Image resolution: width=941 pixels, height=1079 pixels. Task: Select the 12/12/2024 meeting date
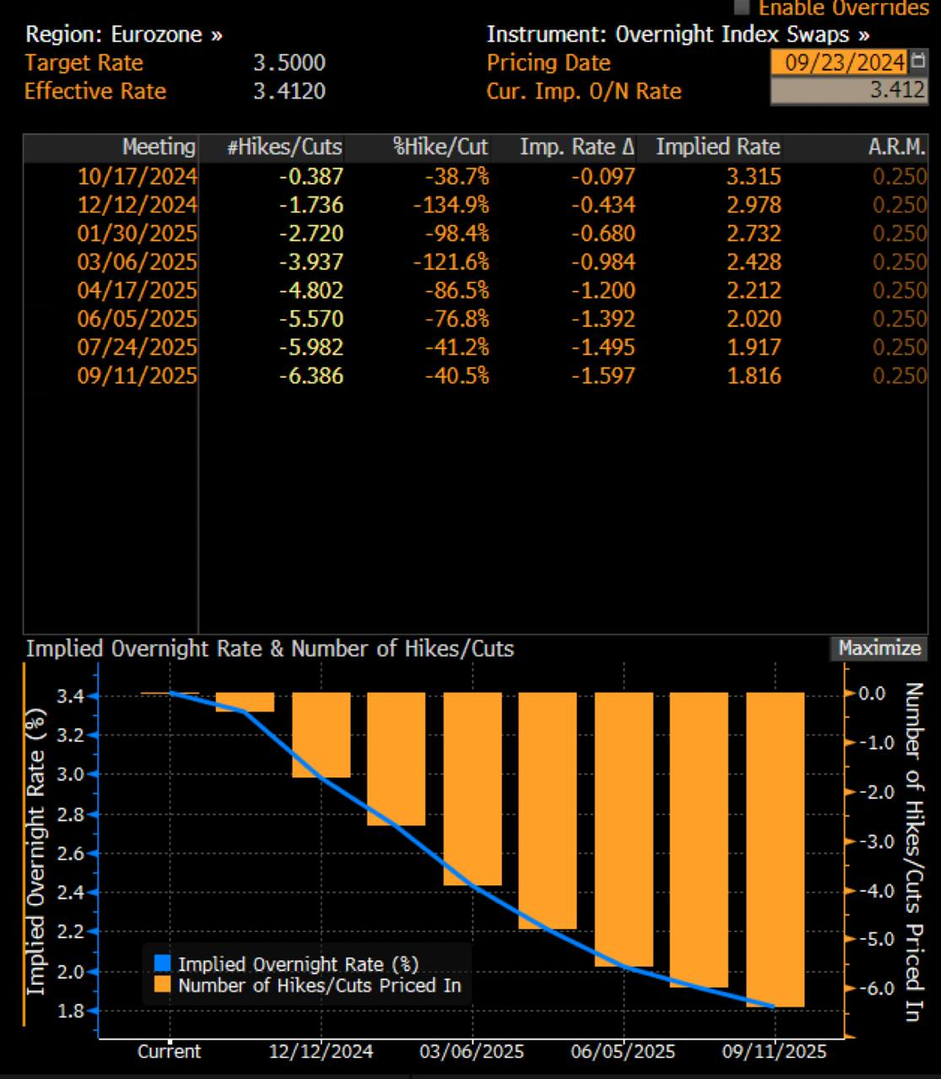pos(137,205)
